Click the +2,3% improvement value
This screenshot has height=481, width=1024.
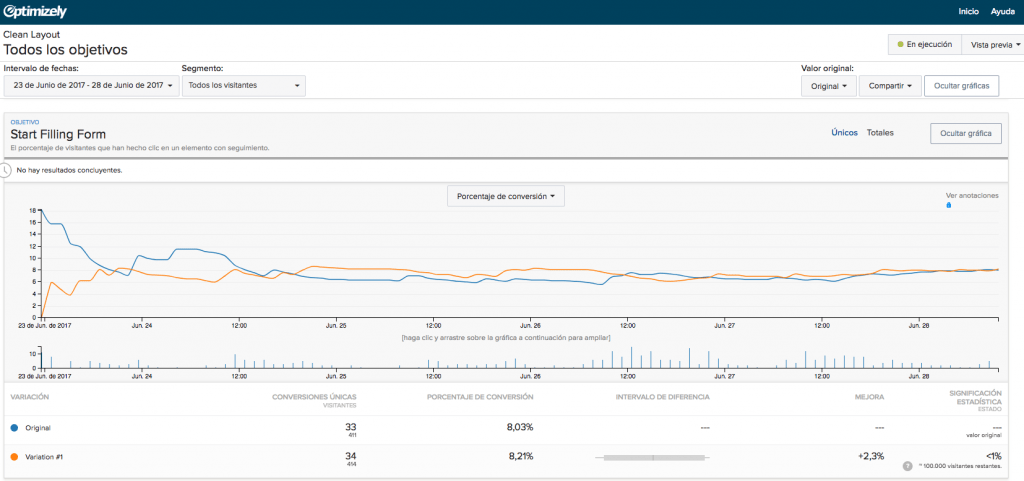pyautogui.click(x=871, y=456)
